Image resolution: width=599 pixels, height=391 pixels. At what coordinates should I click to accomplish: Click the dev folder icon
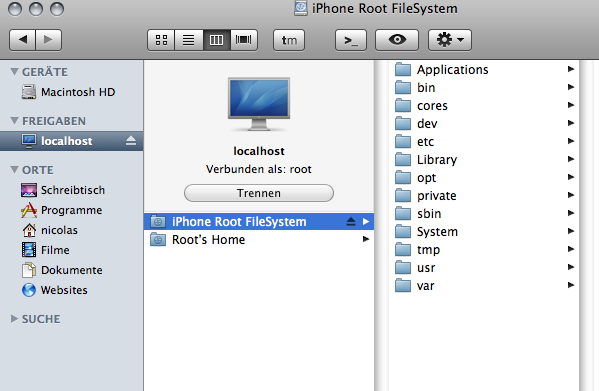coord(403,123)
